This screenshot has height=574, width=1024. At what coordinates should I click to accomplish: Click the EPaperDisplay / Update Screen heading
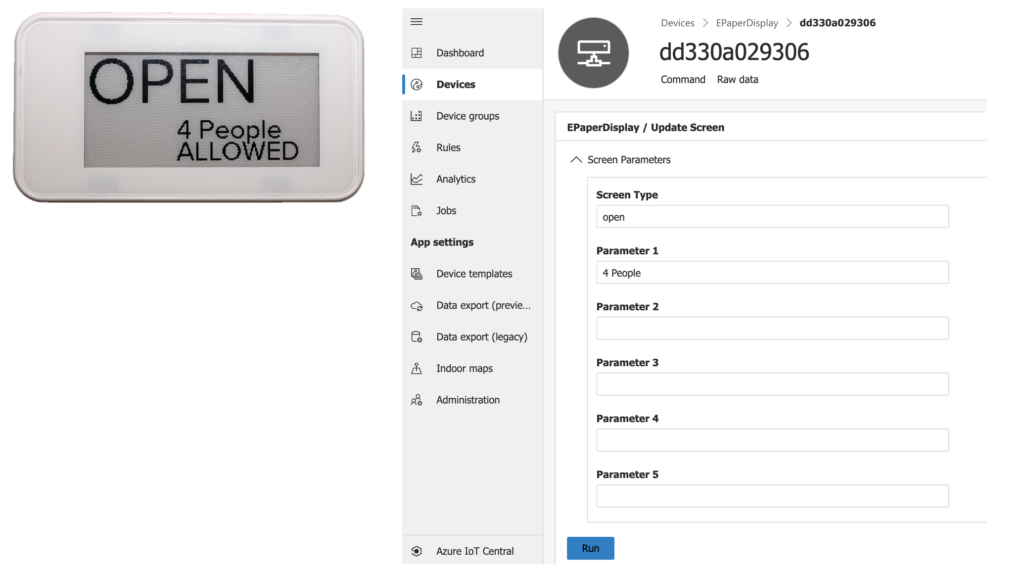[645, 128]
